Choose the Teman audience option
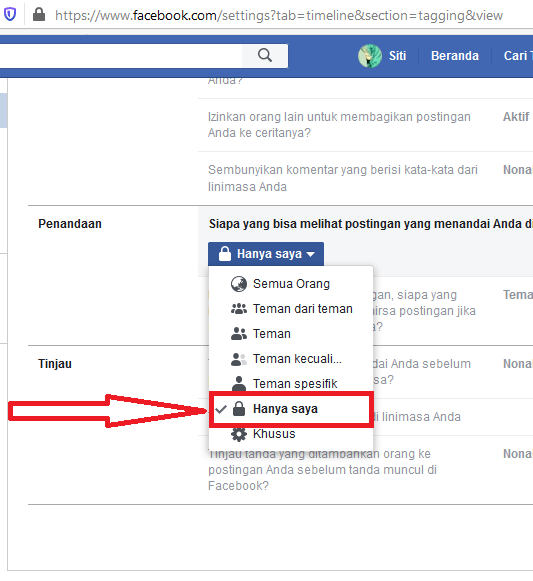 pyautogui.click(x=291, y=333)
